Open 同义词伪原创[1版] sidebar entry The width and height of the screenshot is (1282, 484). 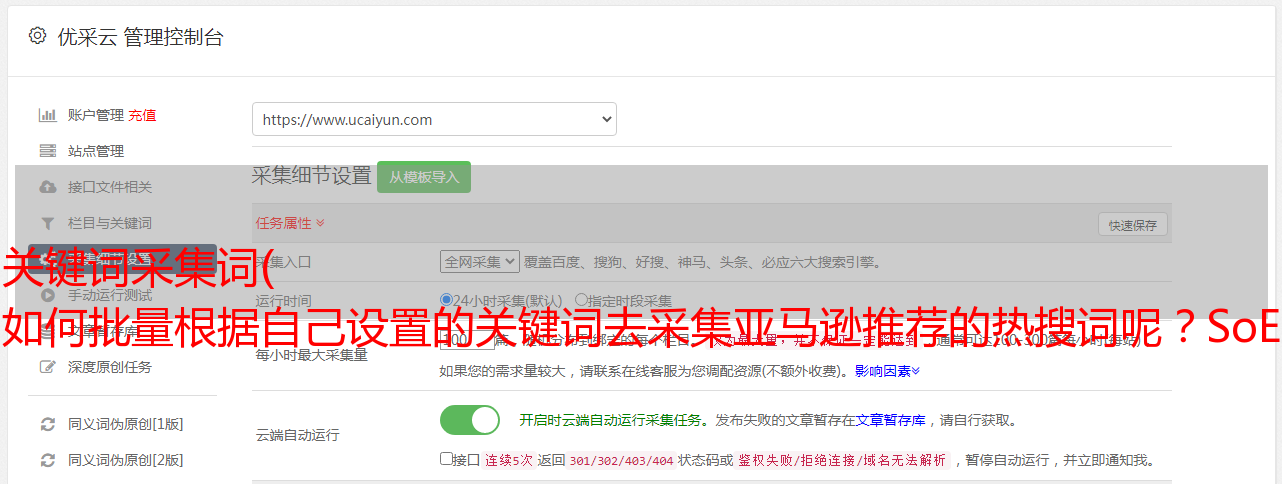point(126,424)
